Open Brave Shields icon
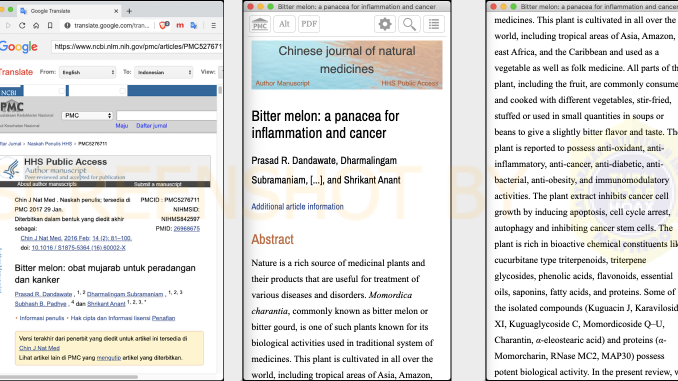Viewport: 678px width, 381px height. tap(164, 26)
